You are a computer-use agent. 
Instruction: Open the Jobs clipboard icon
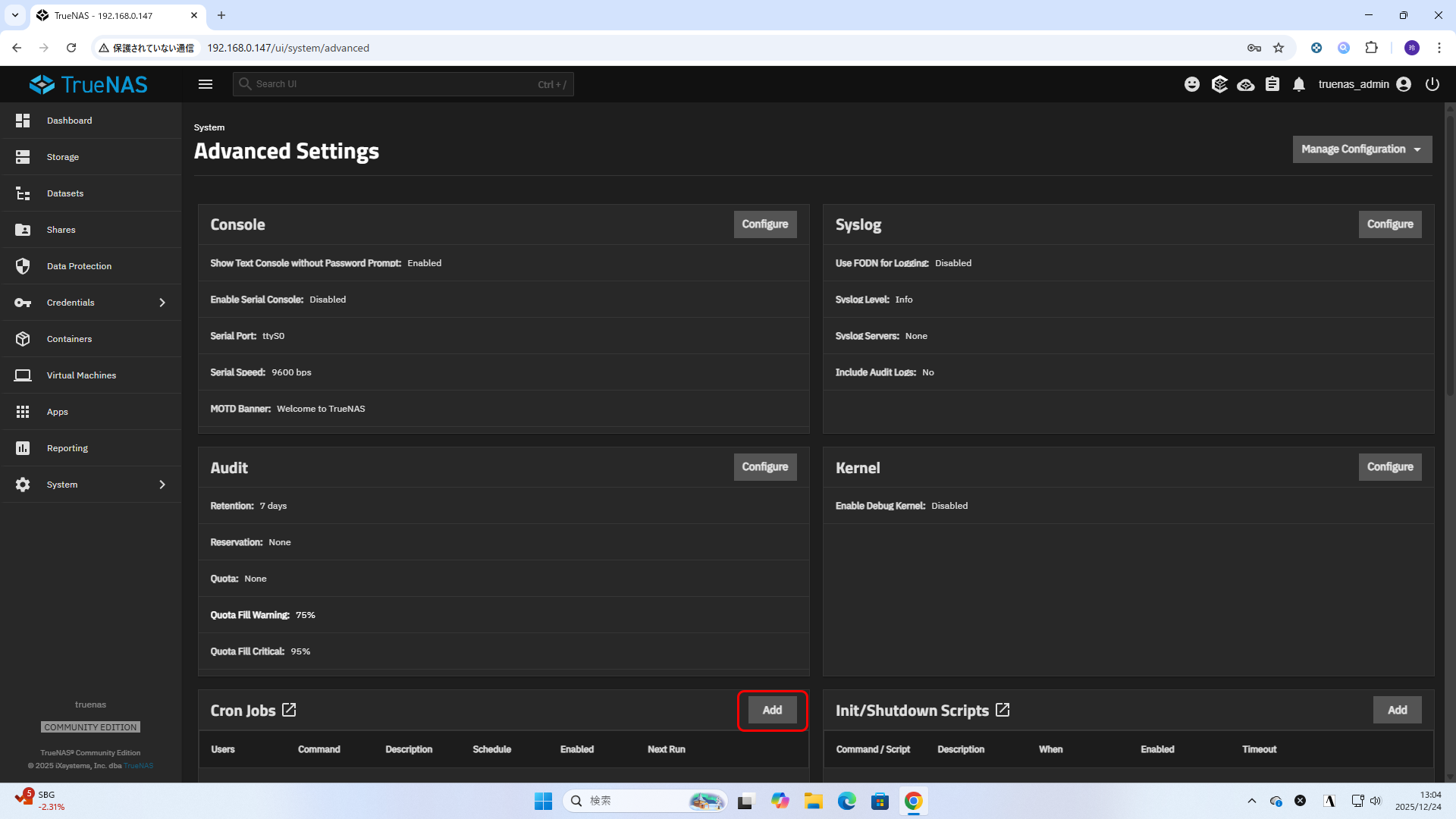[1272, 84]
